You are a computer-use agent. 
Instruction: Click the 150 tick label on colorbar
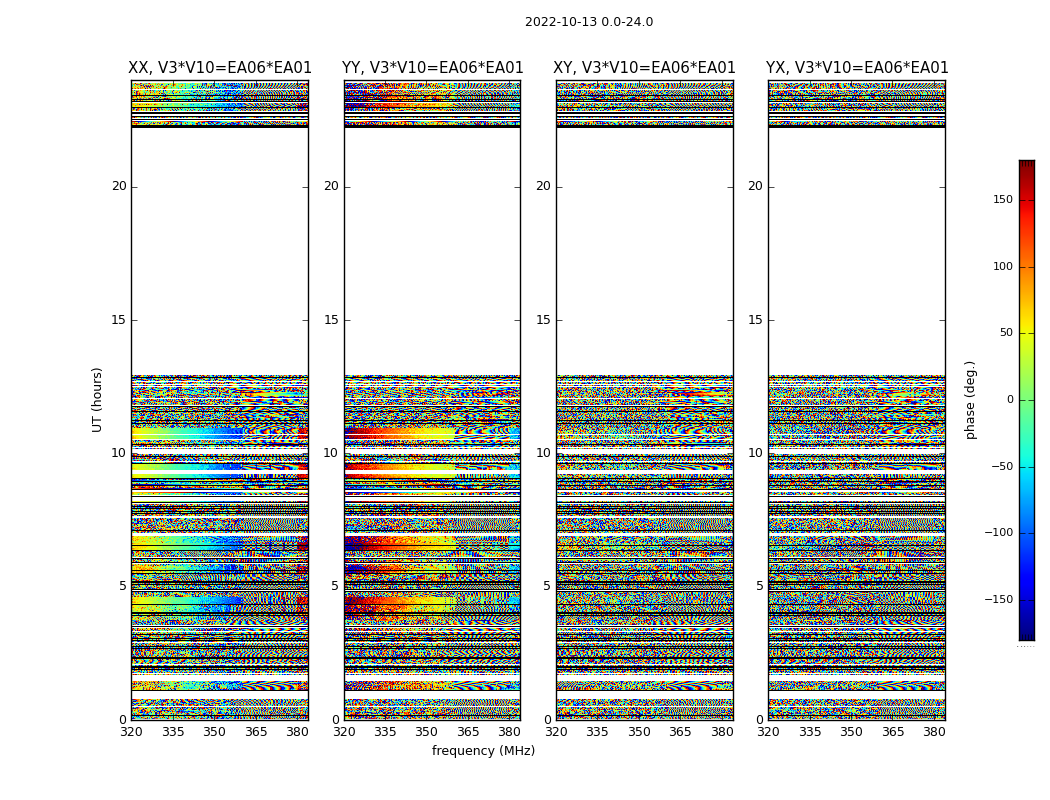pyautogui.click(x=1003, y=199)
